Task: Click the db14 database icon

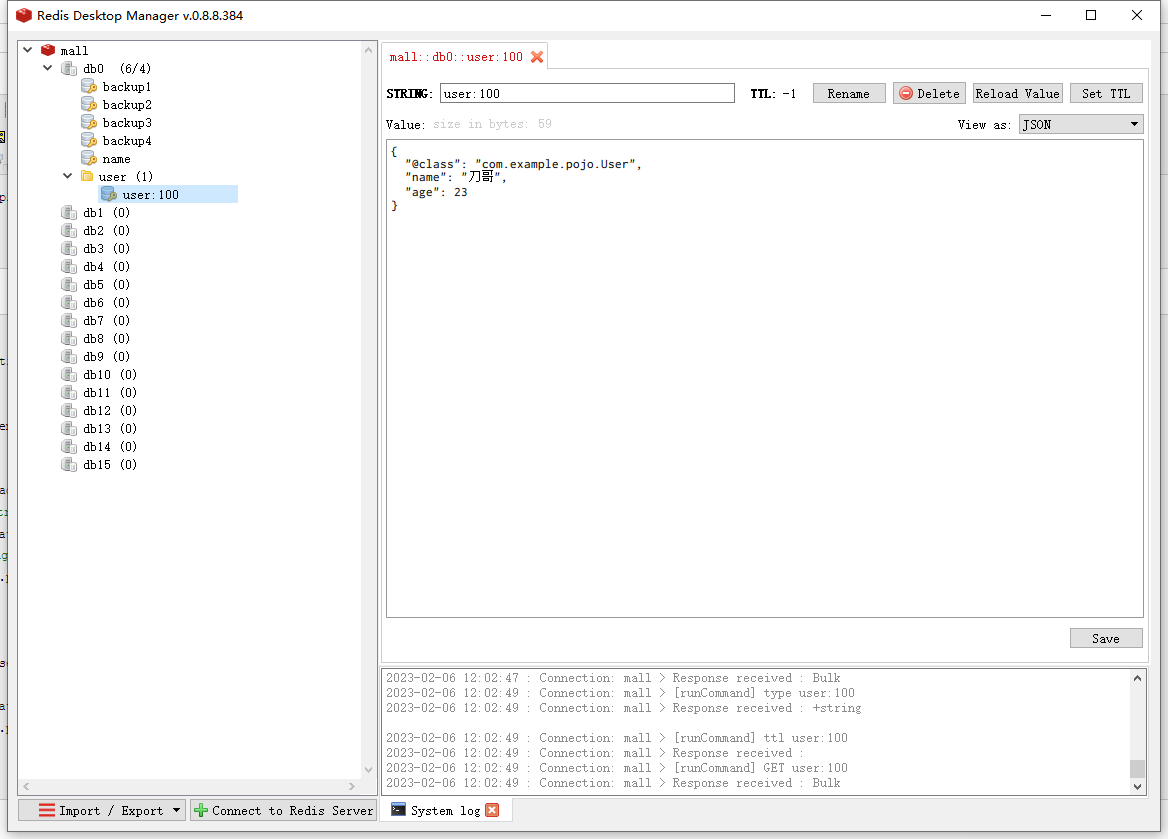Action: [69, 446]
